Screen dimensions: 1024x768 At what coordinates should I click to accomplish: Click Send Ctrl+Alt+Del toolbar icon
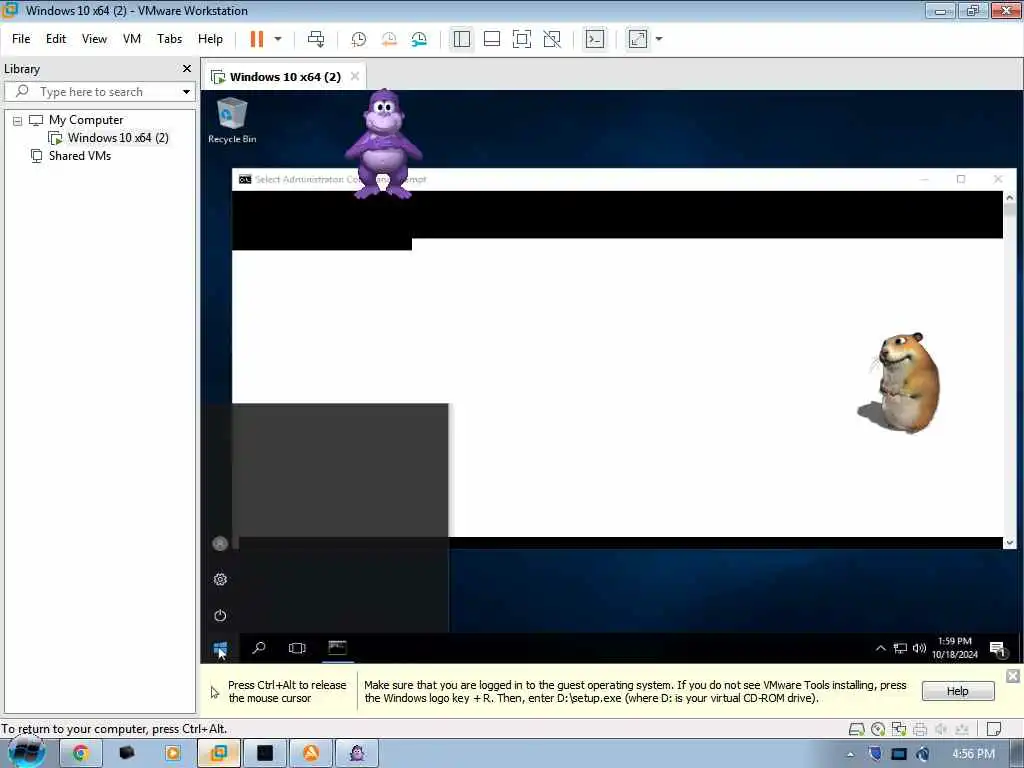pyautogui.click(x=316, y=39)
